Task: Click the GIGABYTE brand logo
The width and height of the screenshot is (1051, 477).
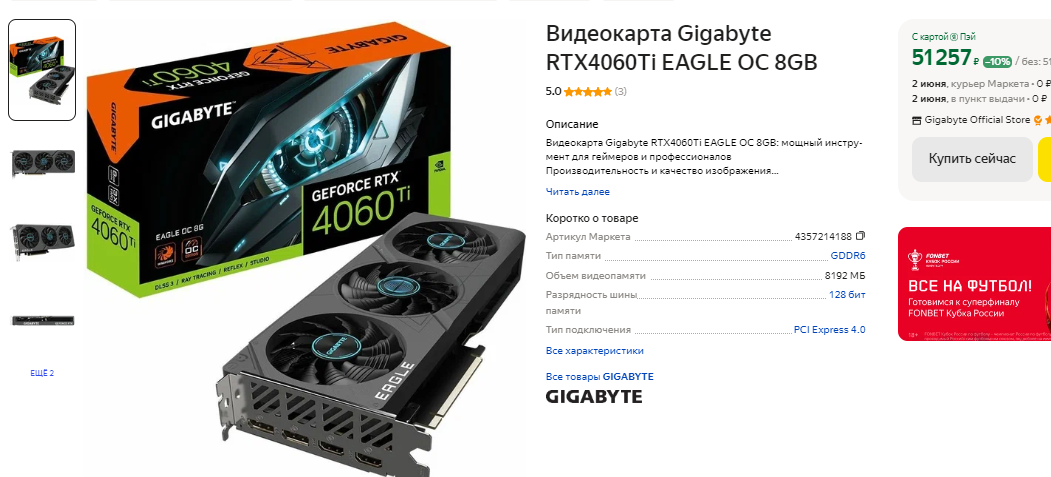Action: [594, 397]
